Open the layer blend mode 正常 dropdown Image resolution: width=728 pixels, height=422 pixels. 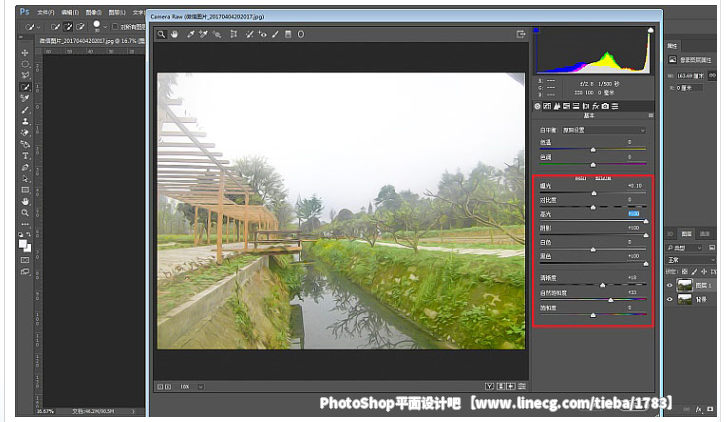[x=691, y=260]
